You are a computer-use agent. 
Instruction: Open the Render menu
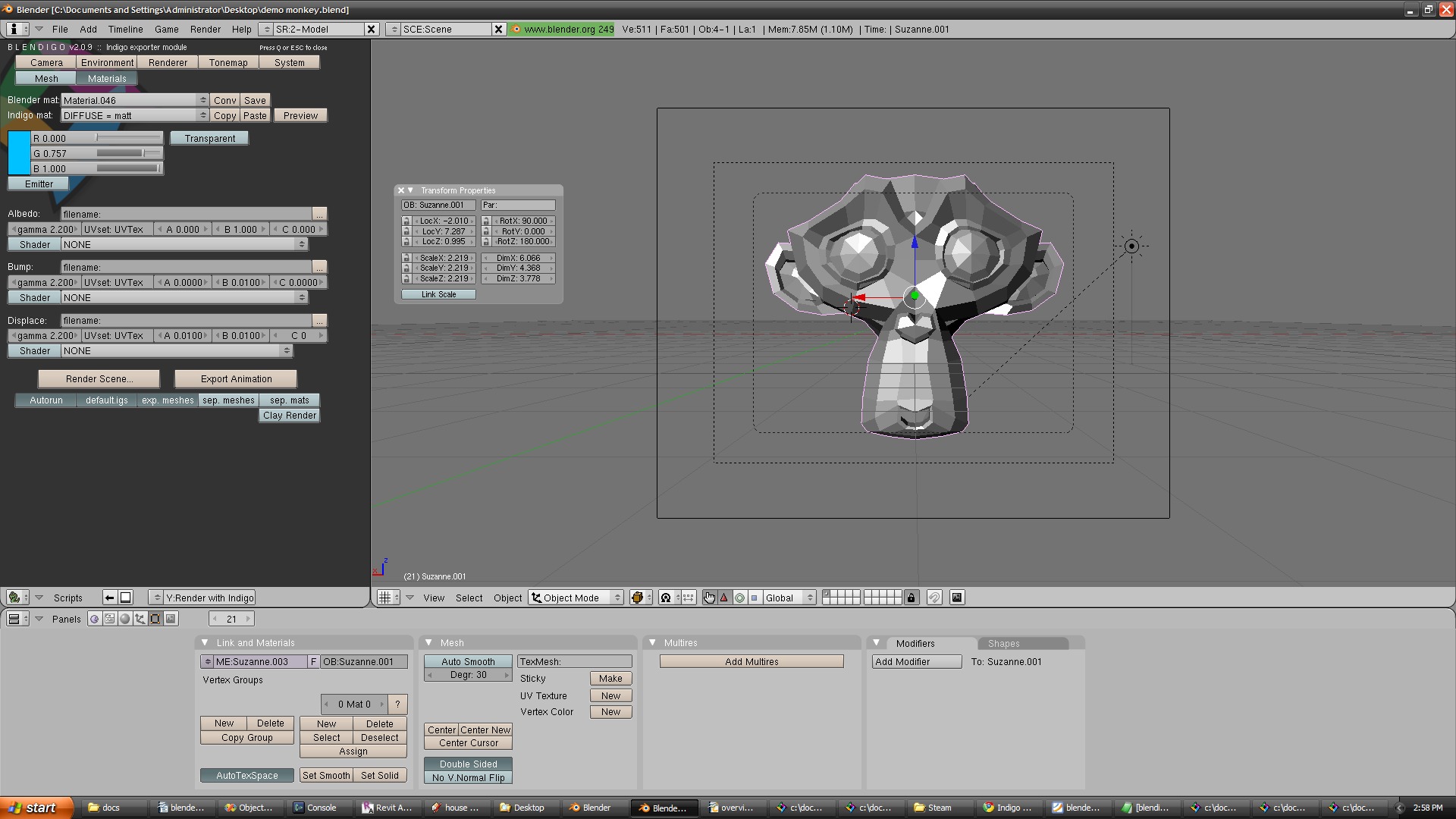(206, 29)
